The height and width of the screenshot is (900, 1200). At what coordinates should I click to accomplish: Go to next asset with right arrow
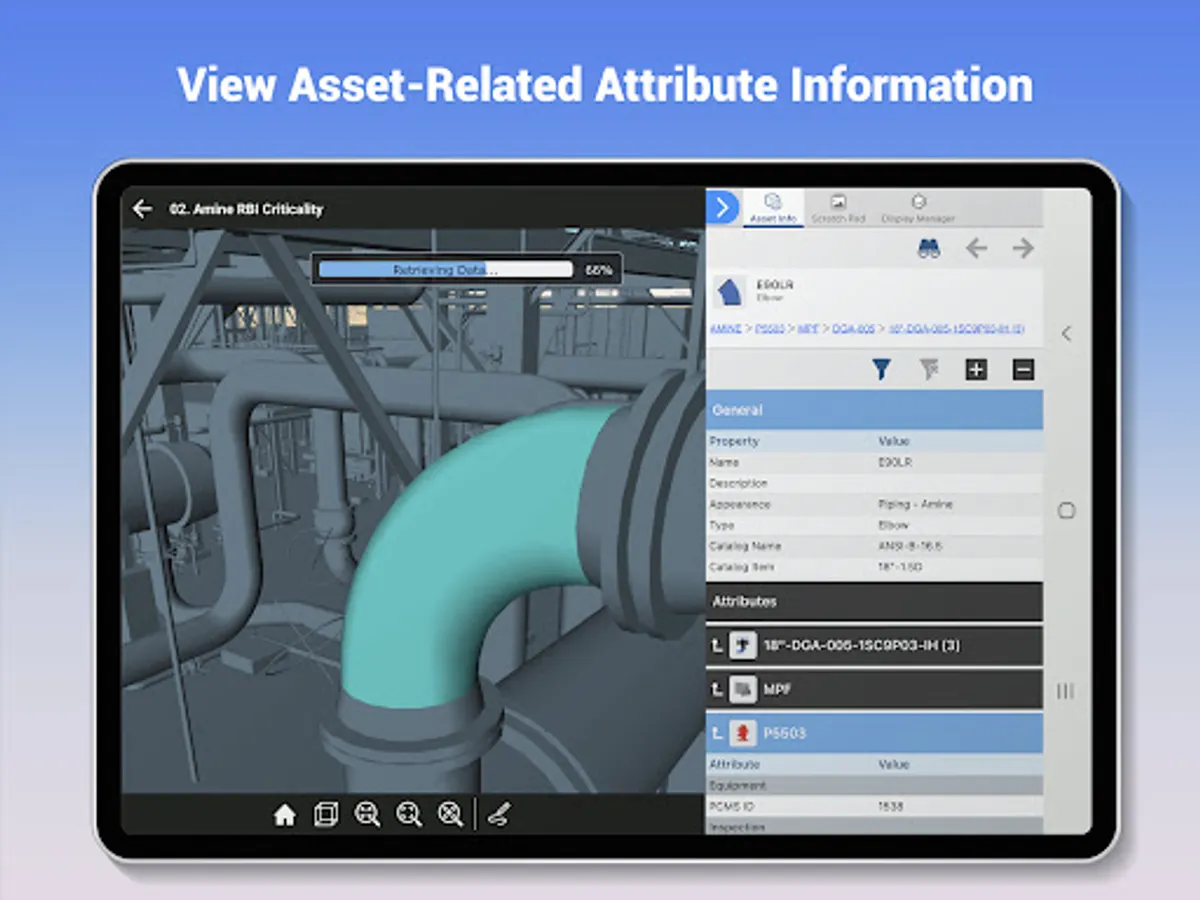coord(1022,249)
